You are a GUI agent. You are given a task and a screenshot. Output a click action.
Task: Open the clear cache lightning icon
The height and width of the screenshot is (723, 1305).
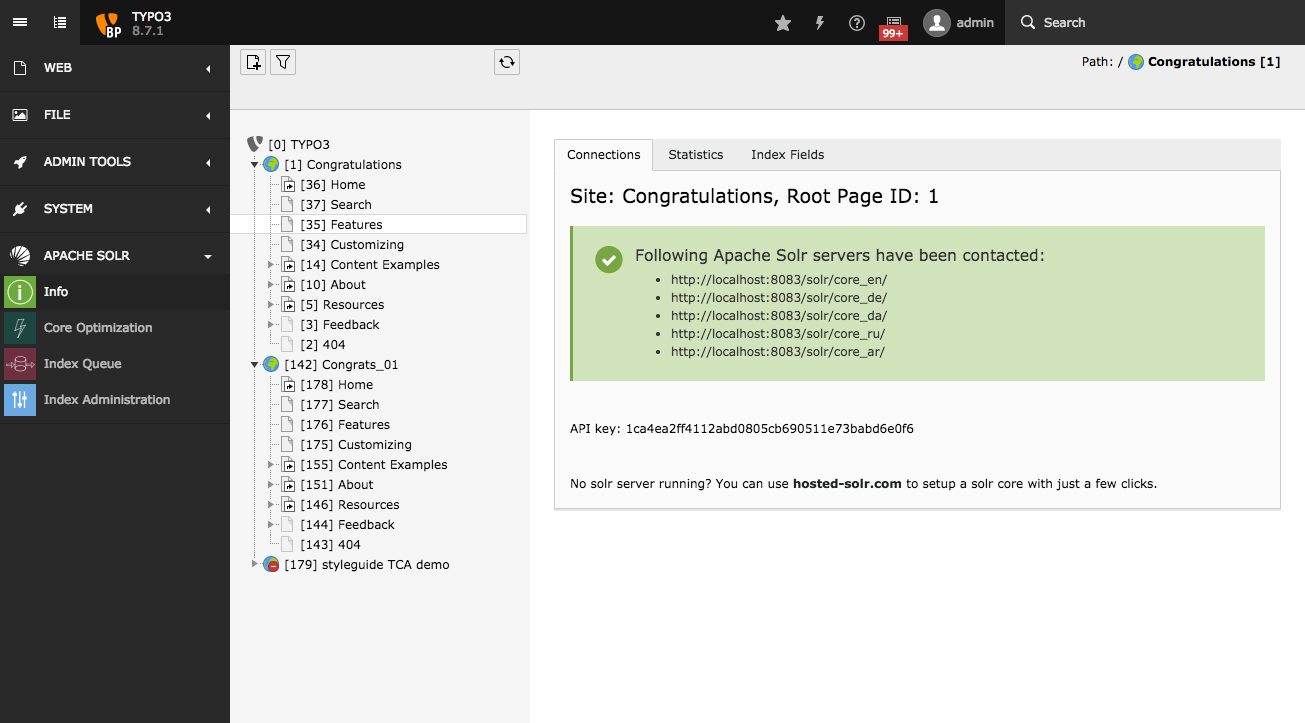coord(820,23)
